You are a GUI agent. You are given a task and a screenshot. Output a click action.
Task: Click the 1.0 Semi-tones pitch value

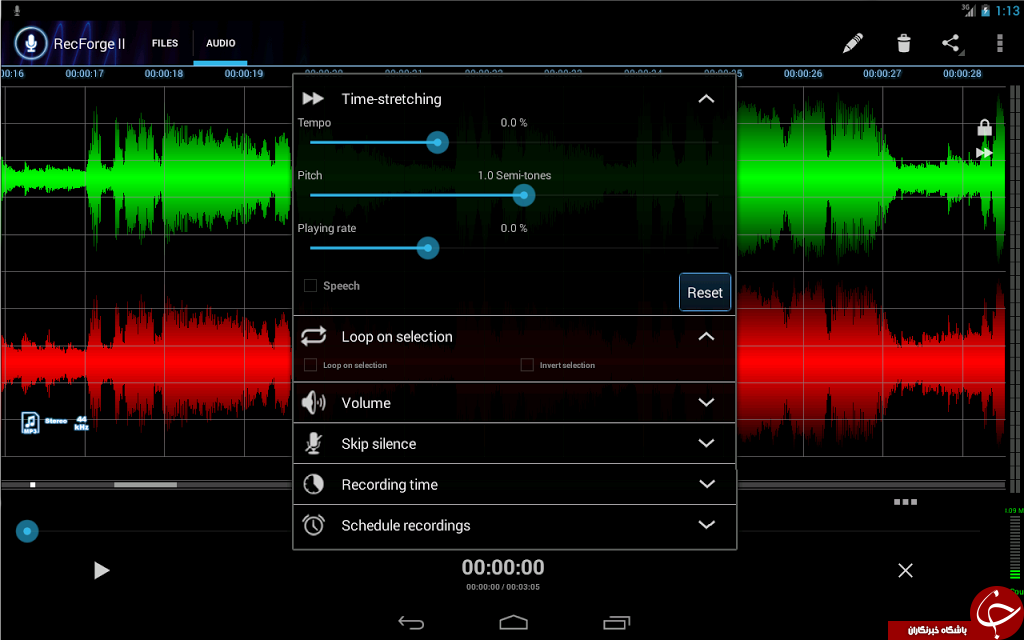tap(514, 175)
